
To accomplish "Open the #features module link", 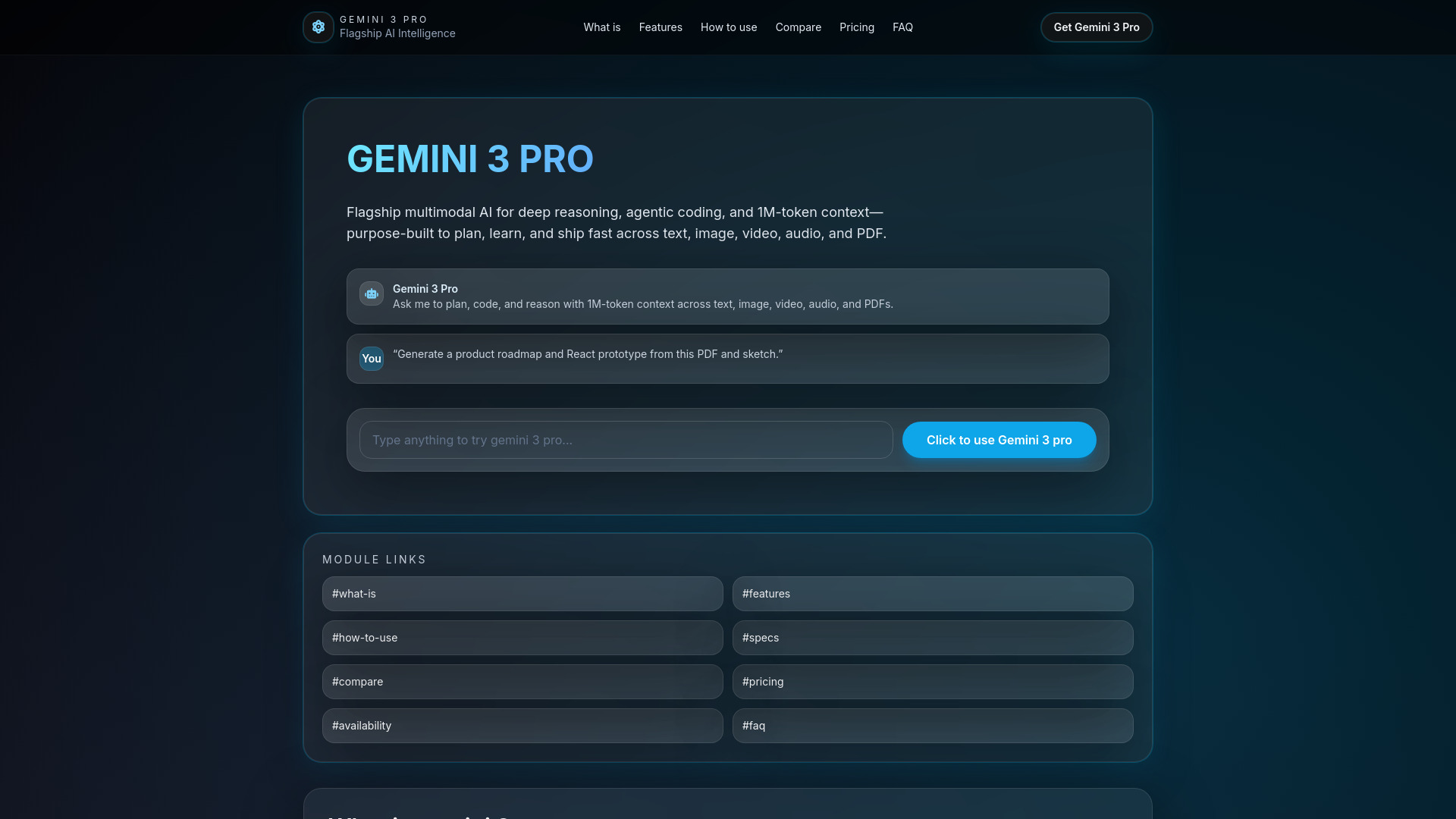I will pos(932,594).
